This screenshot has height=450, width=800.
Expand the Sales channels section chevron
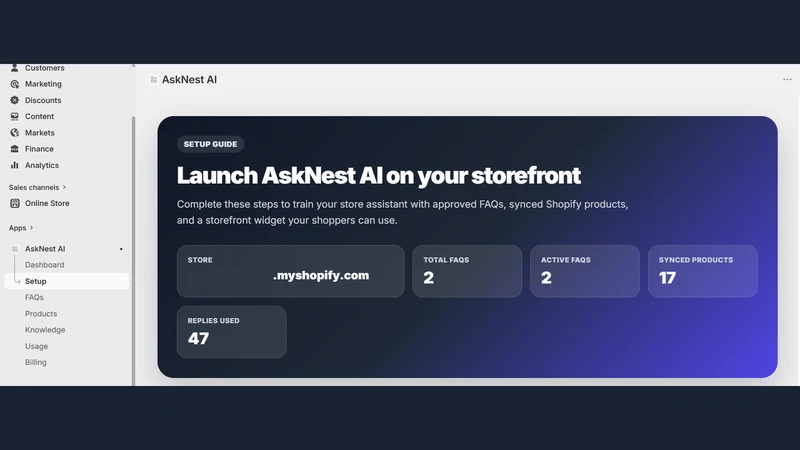click(x=64, y=187)
